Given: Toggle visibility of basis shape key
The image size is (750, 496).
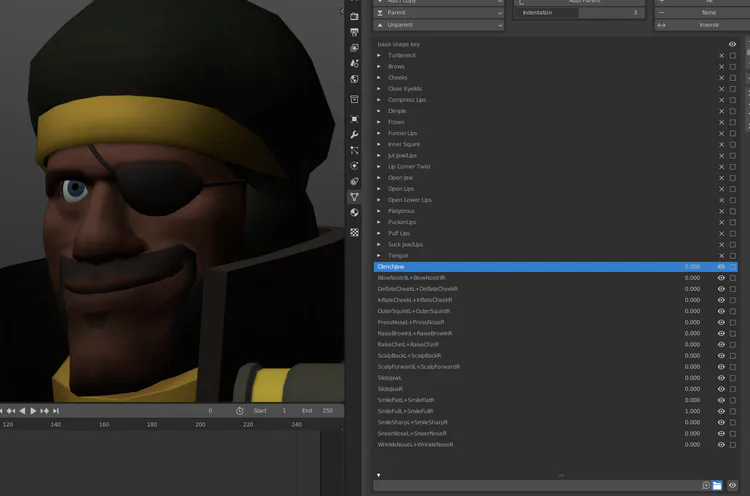Looking at the screenshot, I should pyautogui.click(x=732, y=44).
